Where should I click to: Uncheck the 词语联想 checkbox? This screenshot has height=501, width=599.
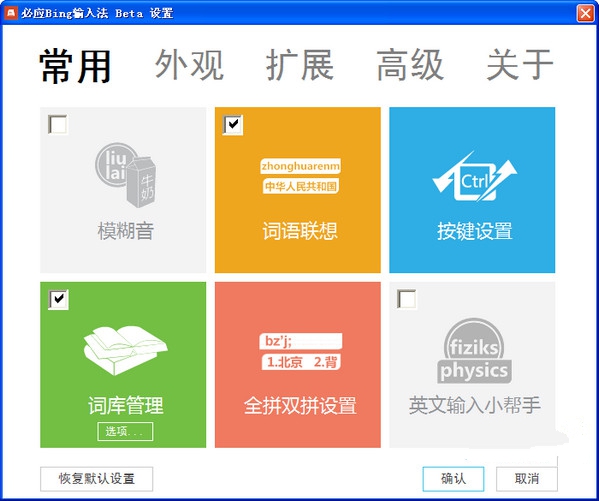(233, 124)
